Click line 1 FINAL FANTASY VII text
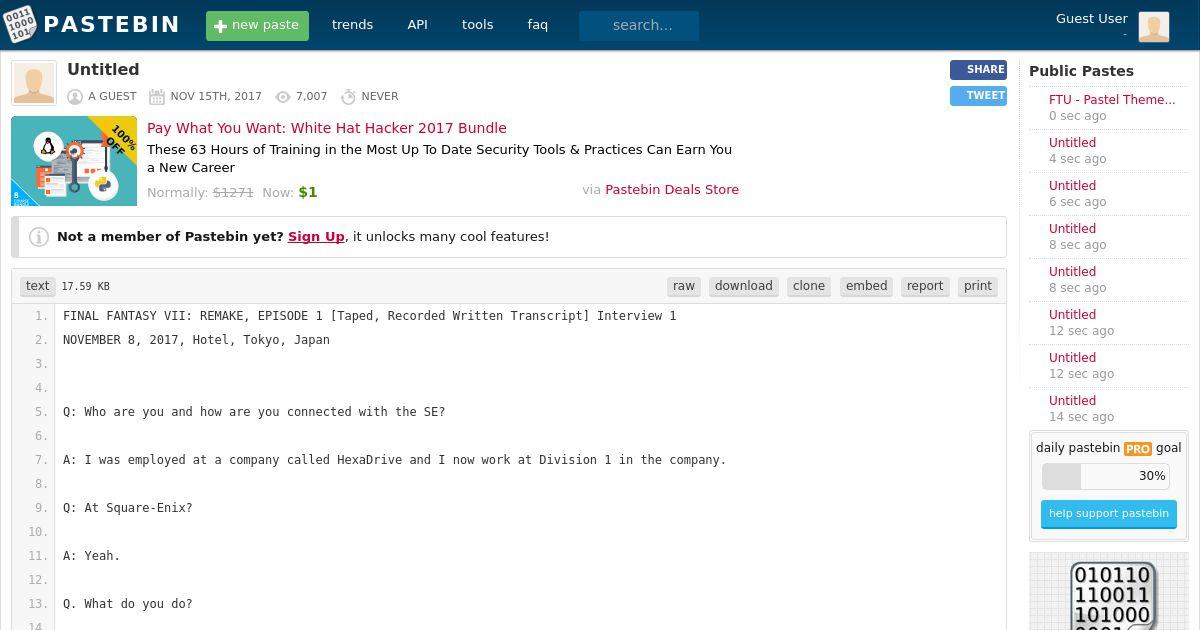The width and height of the screenshot is (1200, 630). coord(370,316)
